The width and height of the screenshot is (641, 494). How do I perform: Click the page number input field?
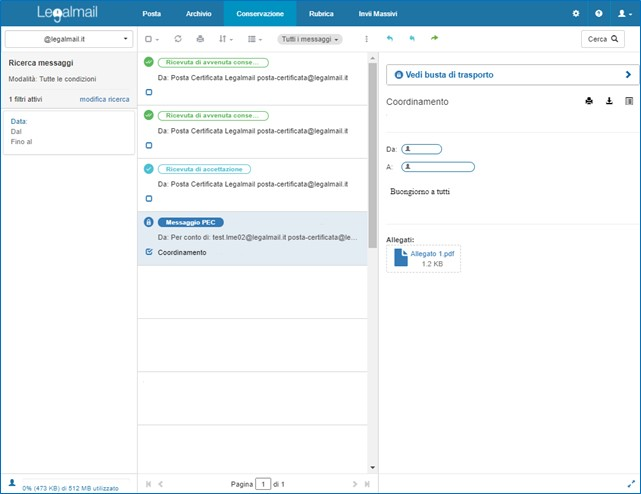click(x=264, y=484)
